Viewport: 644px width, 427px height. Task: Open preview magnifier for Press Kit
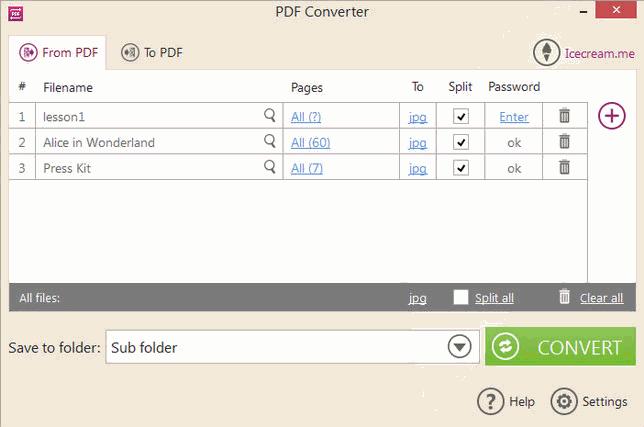click(269, 168)
